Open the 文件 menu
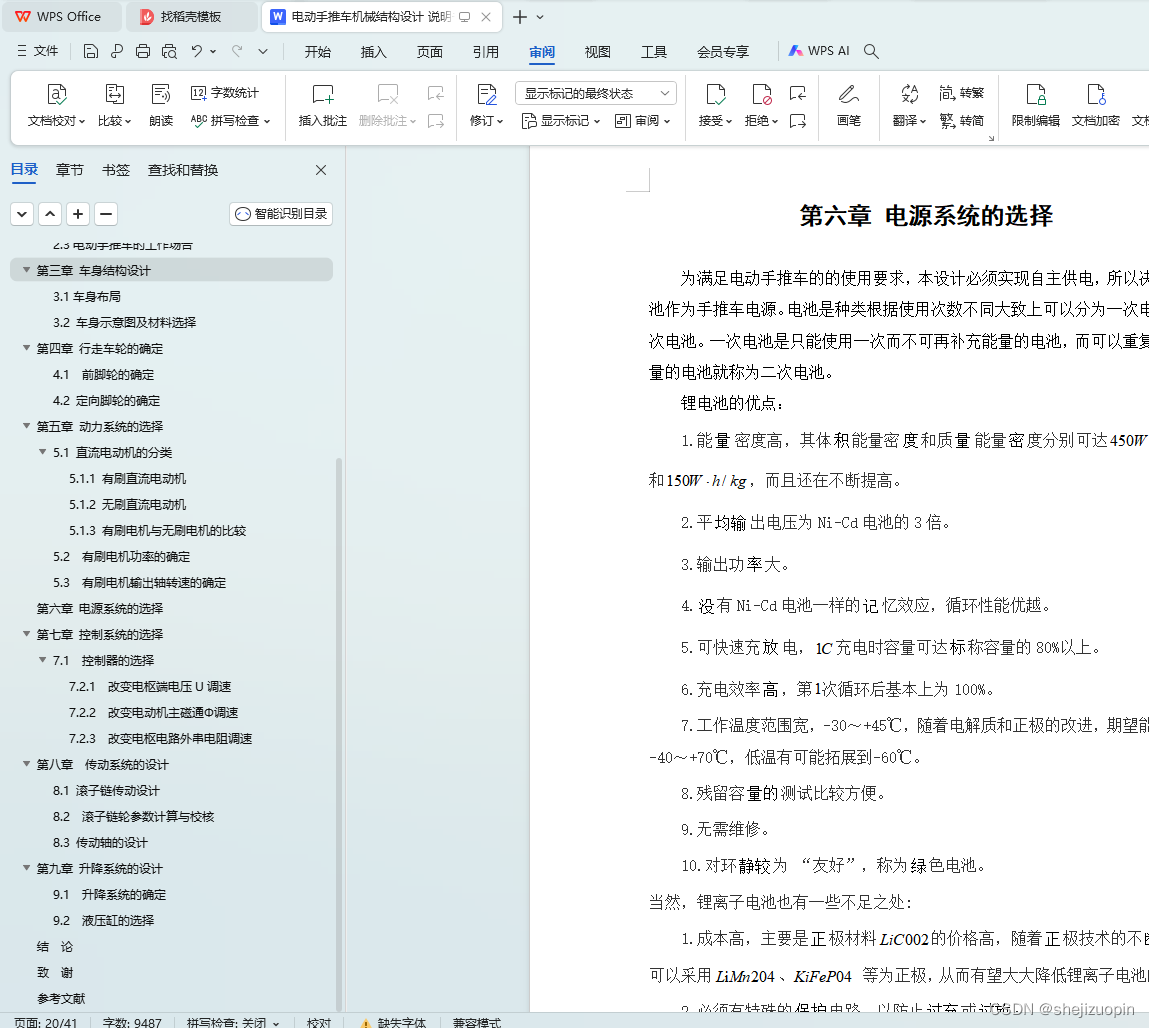Image resolution: width=1149 pixels, height=1028 pixels. tap(37, 51)
